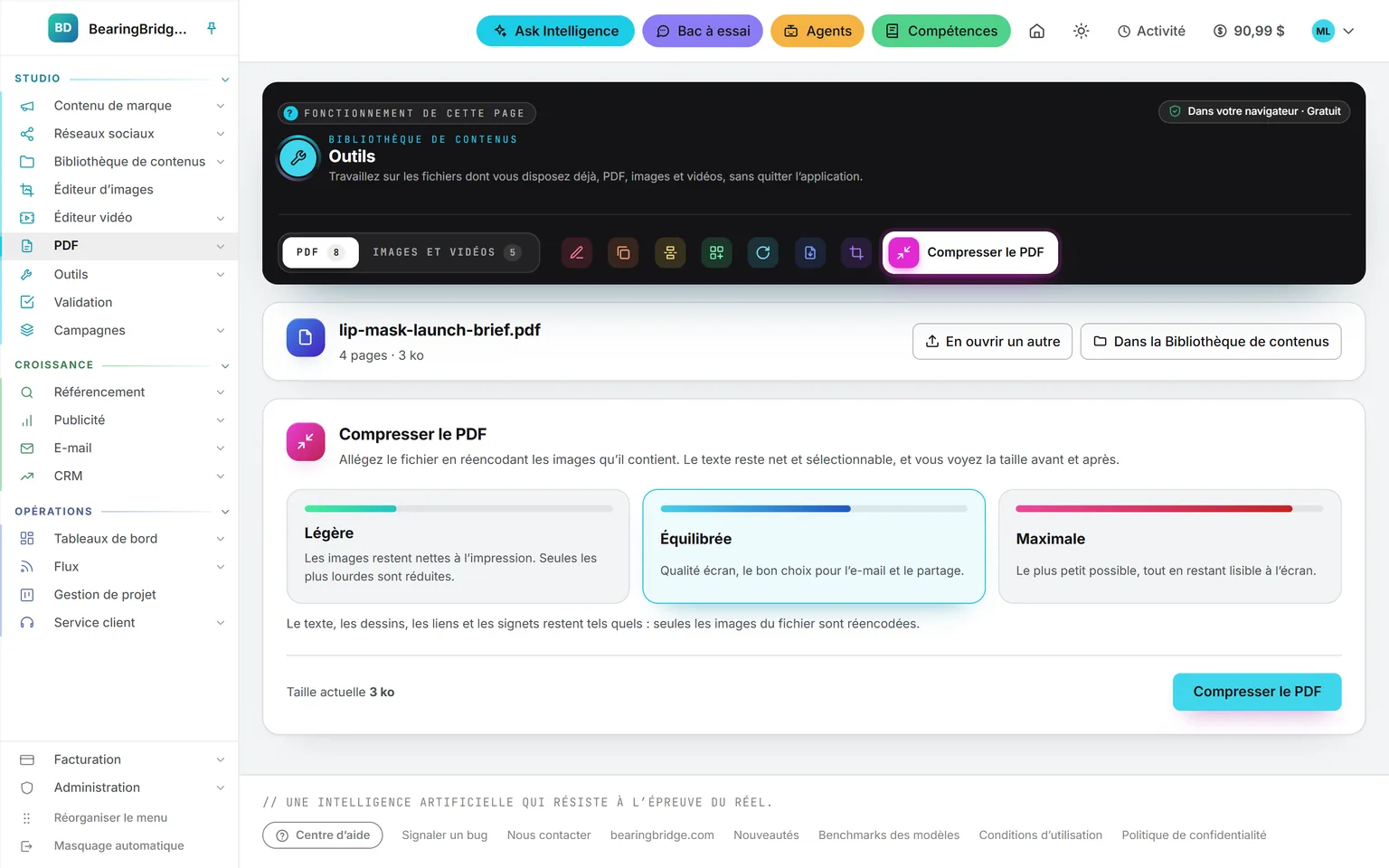The width and height of the screenshot is (1389, 868).
Task: Open the green grid-plus PDF tool
Action: [716, 252]
